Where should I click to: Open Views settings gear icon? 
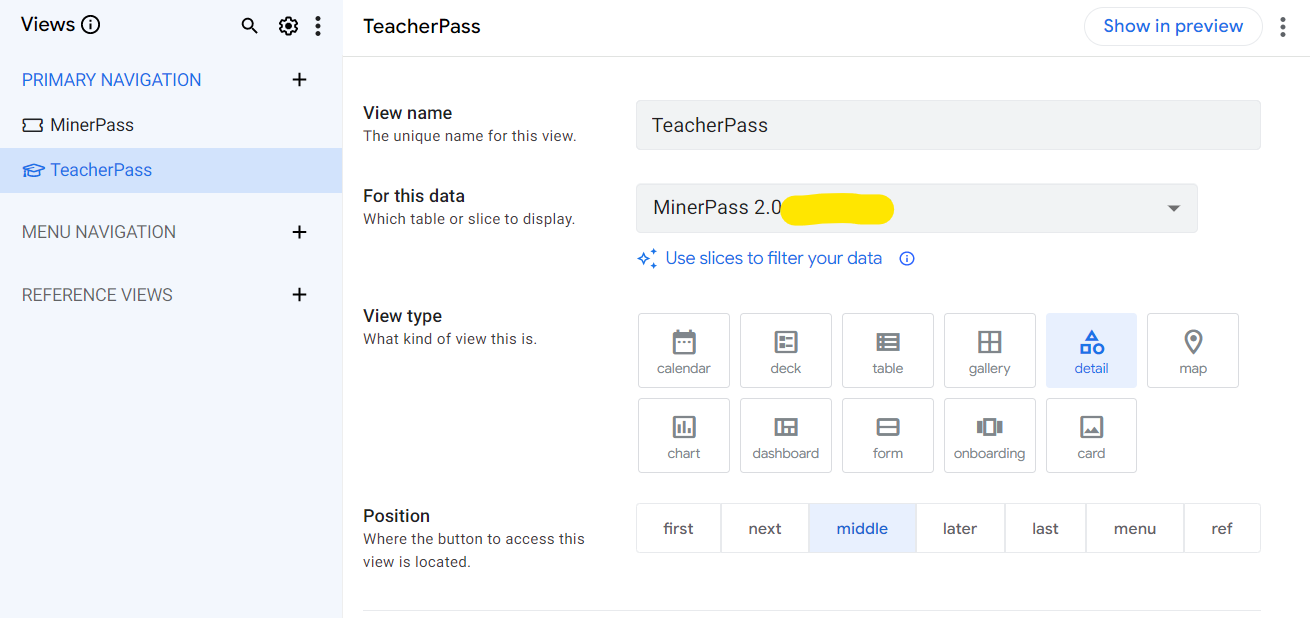tap(288, 26)
